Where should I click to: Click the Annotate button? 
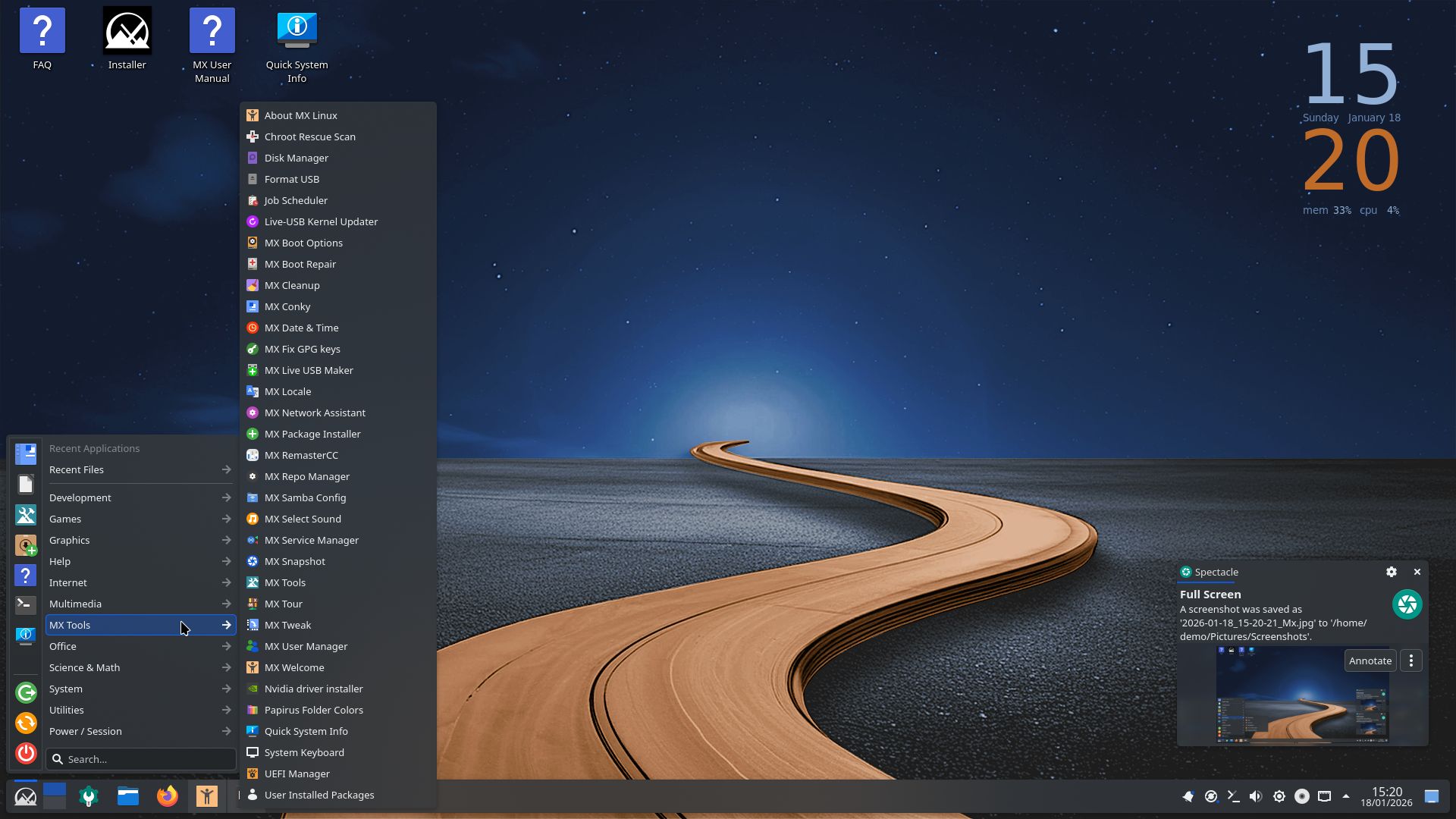[x=1370, y=661]
